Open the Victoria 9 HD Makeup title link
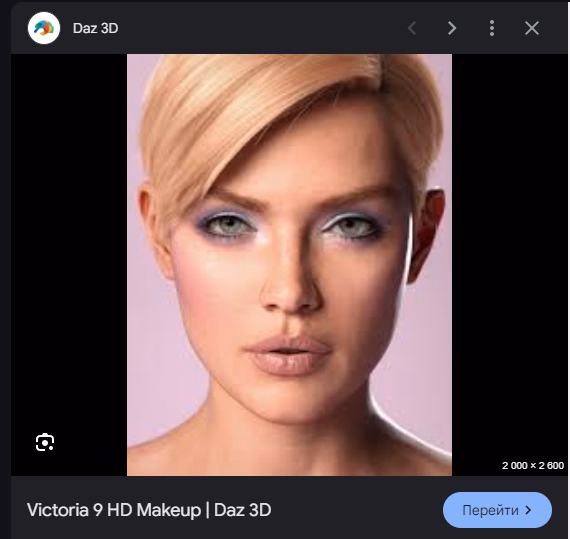 pos(149,510)
